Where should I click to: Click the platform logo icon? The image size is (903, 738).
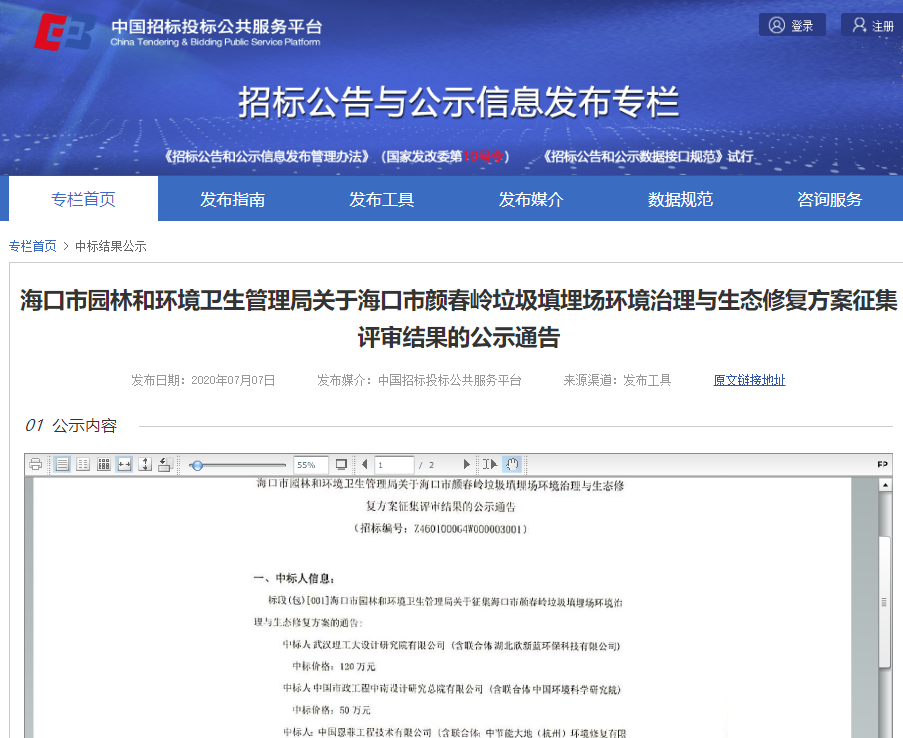click(64, 31)
